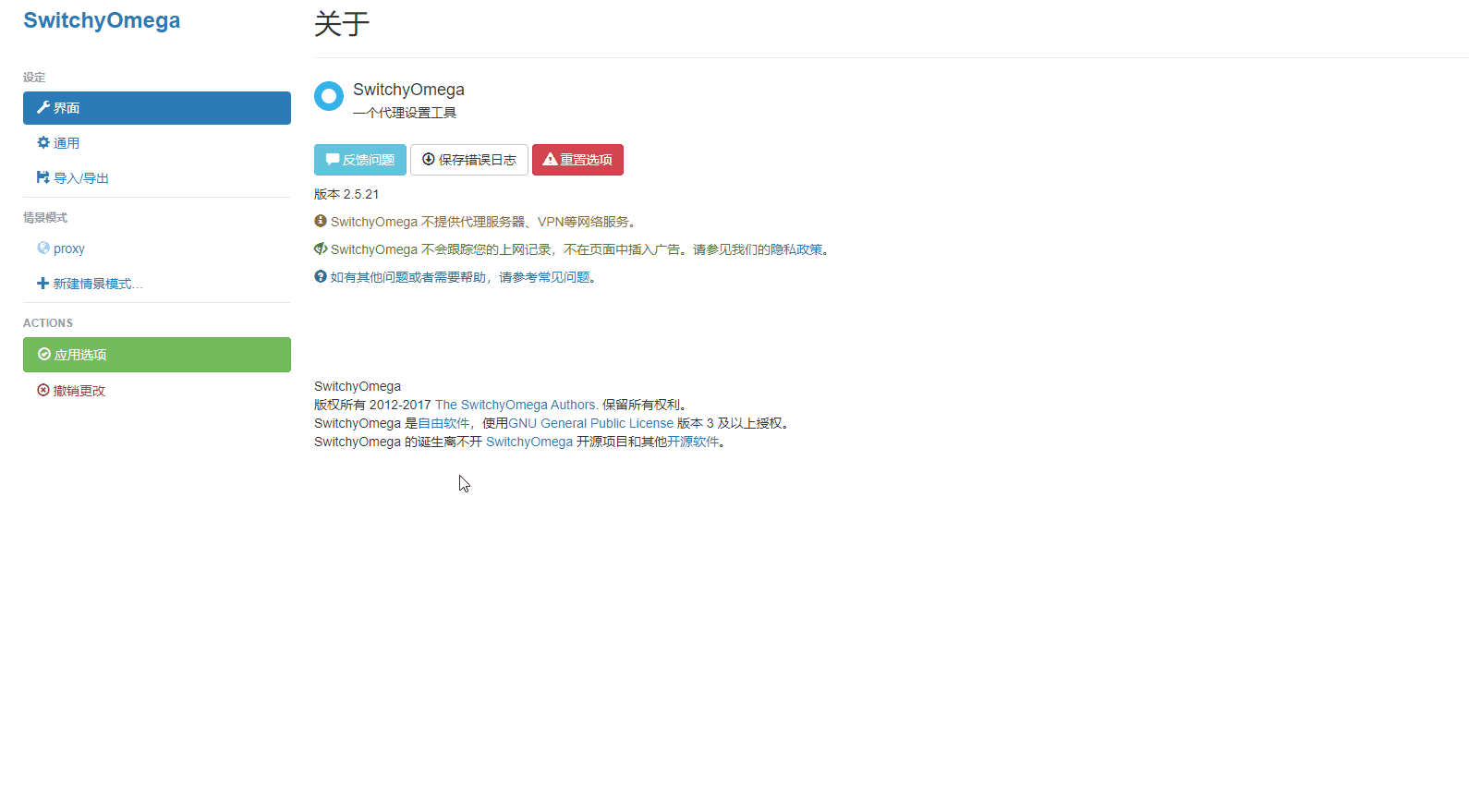Open the 界面 settings tab
The height and width of the screenshot is (812, 1469).
click(x=157, y=108)
